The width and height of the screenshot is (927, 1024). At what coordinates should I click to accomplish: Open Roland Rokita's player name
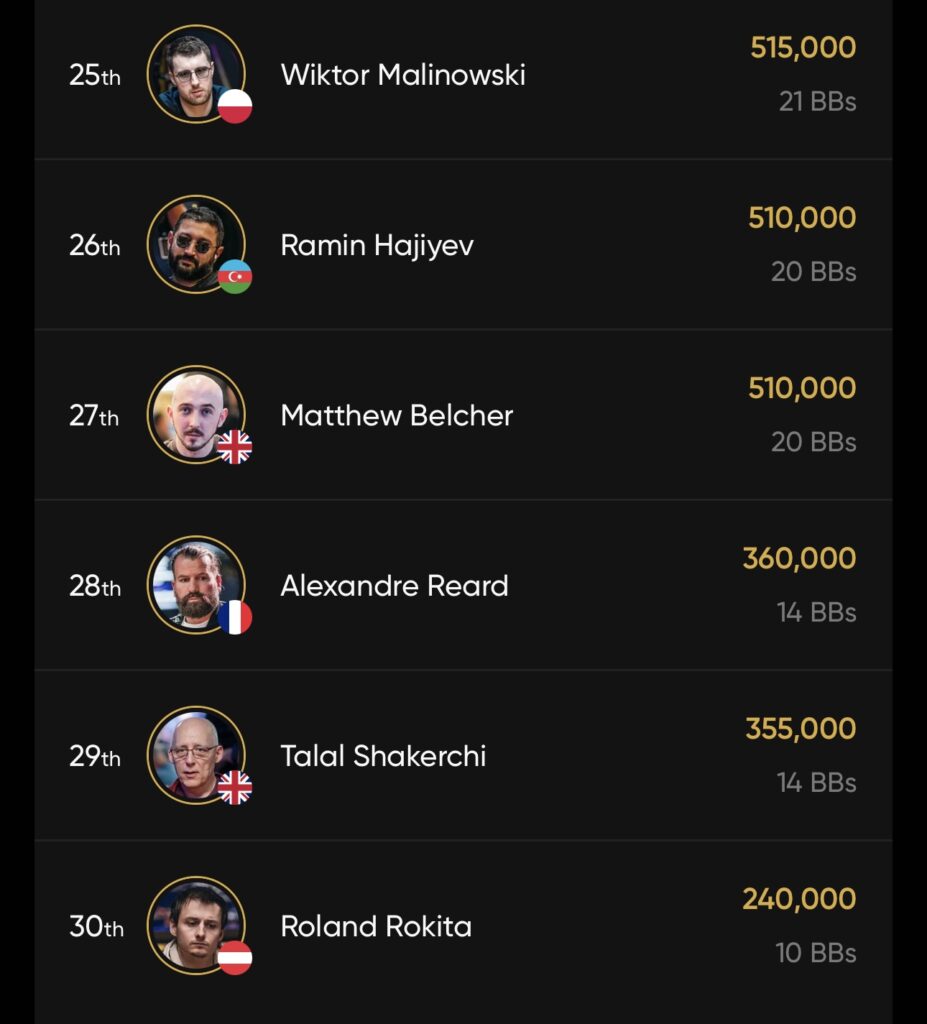pyautogui.click(x=376, y=927)
